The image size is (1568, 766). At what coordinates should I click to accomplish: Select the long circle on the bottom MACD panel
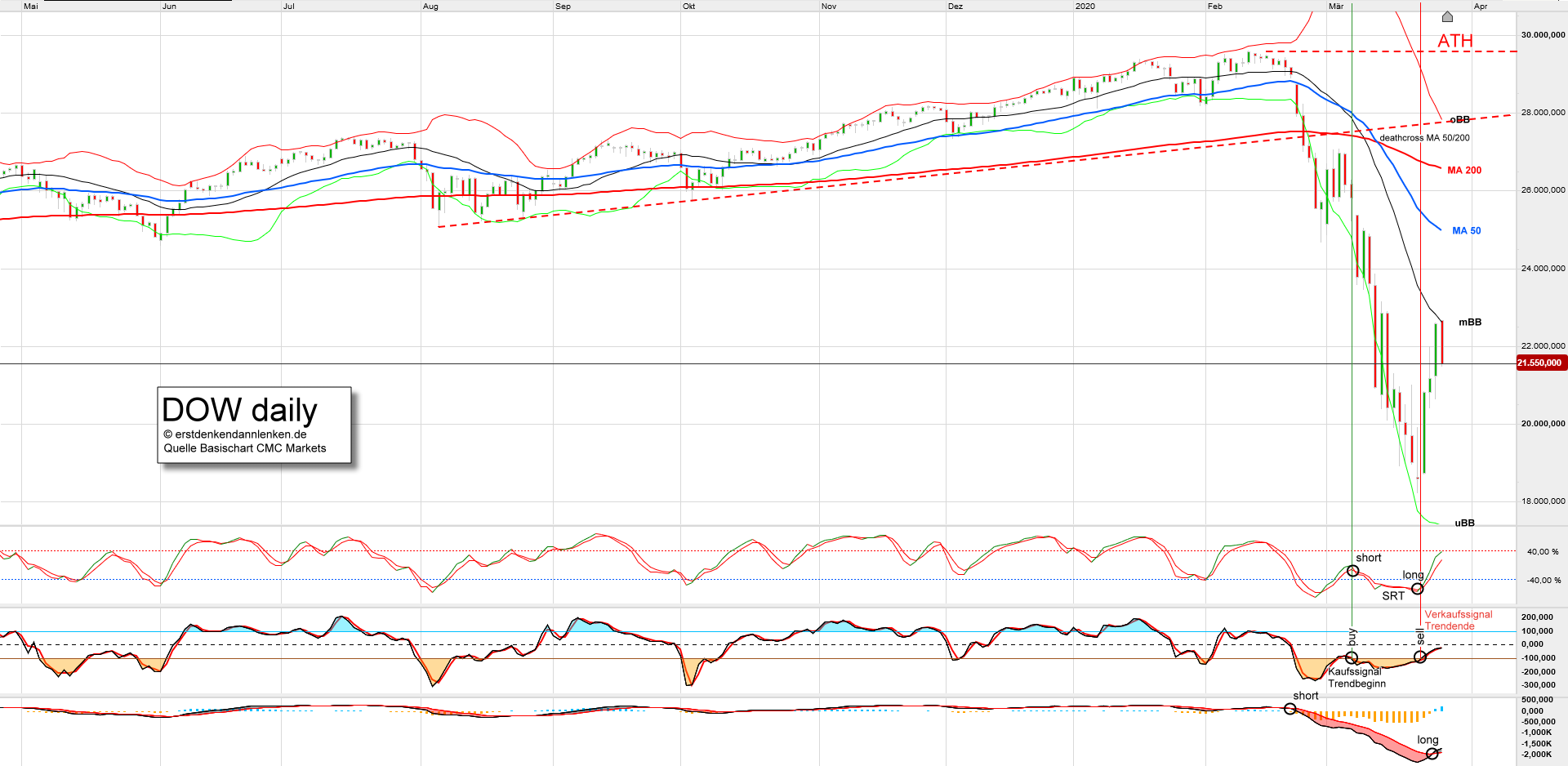click(x=1432, y=754)
